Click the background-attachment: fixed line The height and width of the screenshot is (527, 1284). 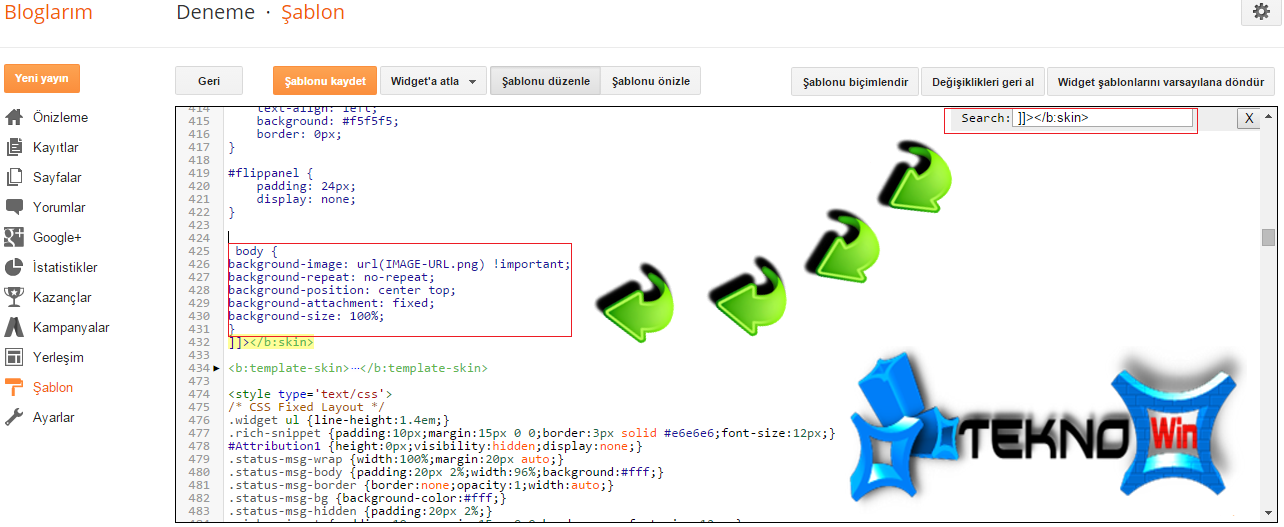(331, 303)
